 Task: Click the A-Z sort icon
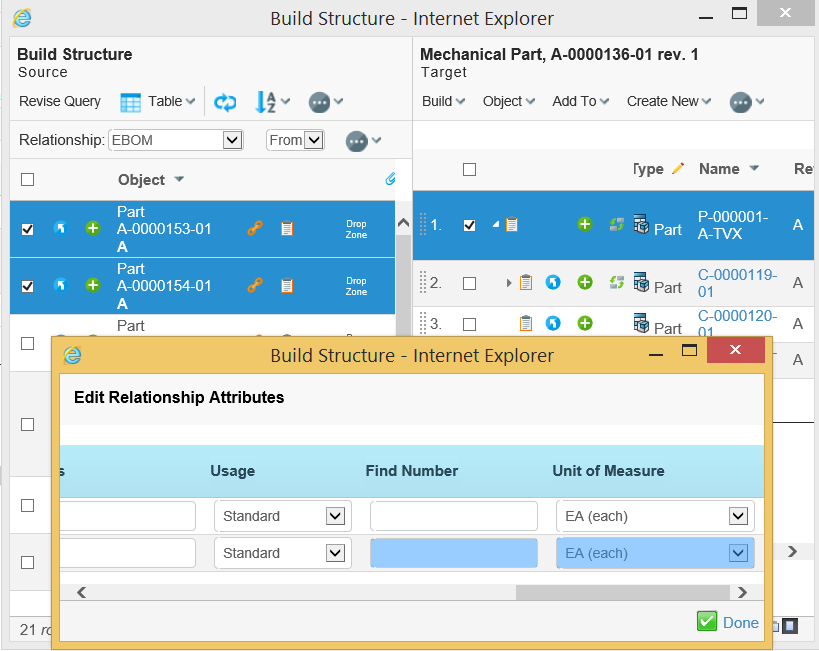(x=266, y=102)
